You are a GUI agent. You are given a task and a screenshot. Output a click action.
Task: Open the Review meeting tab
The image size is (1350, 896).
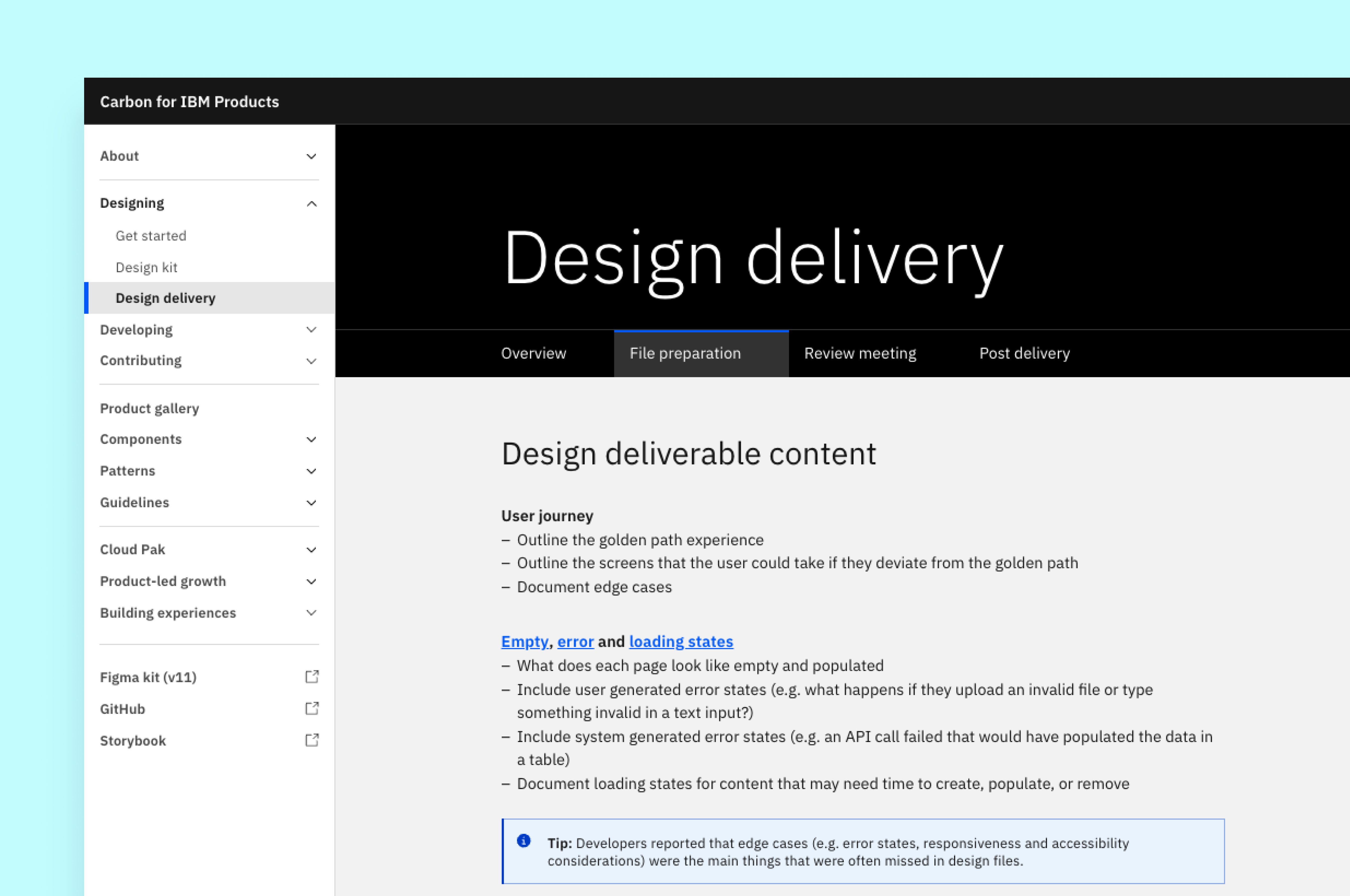(860, 353)
